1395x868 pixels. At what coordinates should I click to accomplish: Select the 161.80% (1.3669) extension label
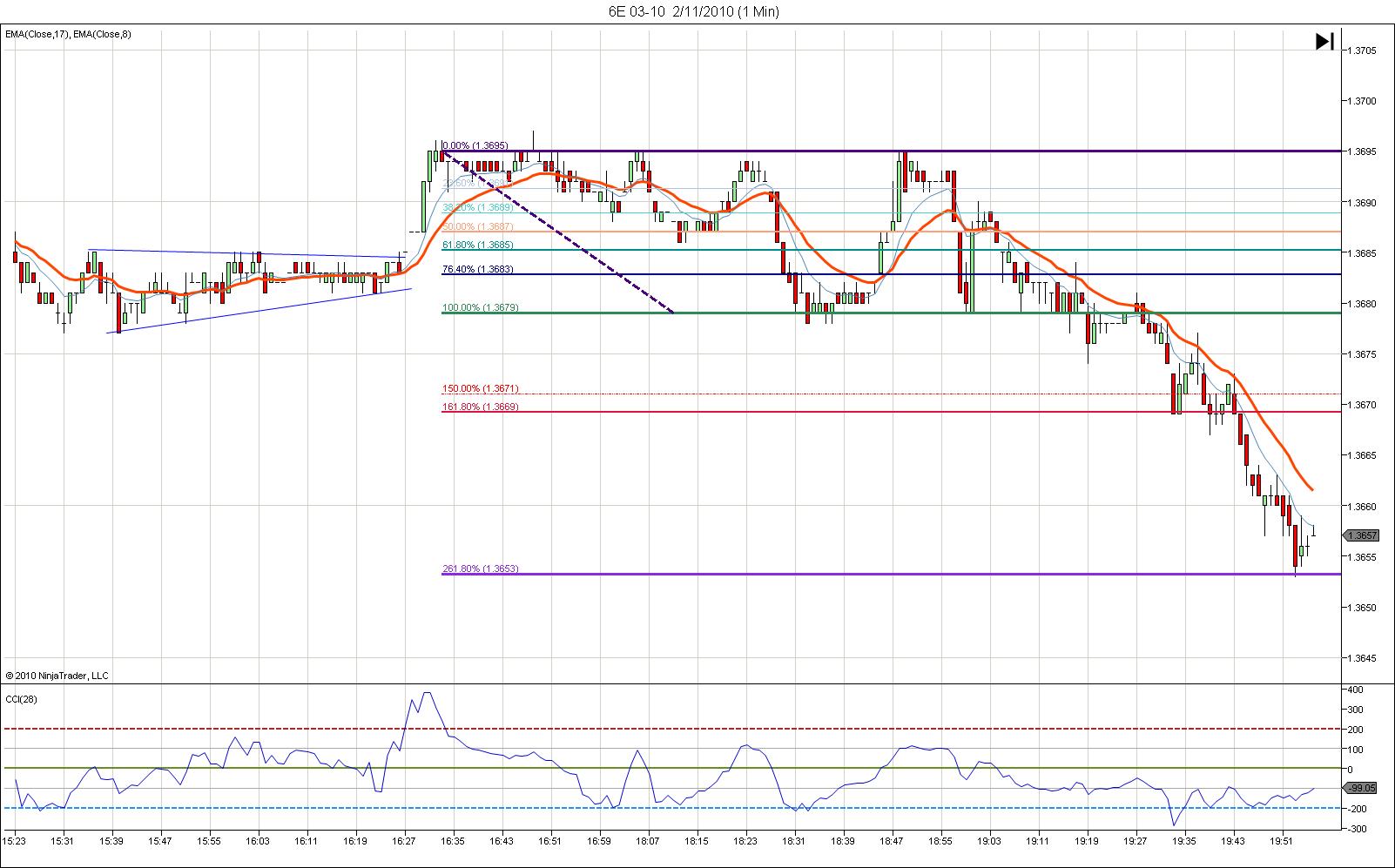480,407
